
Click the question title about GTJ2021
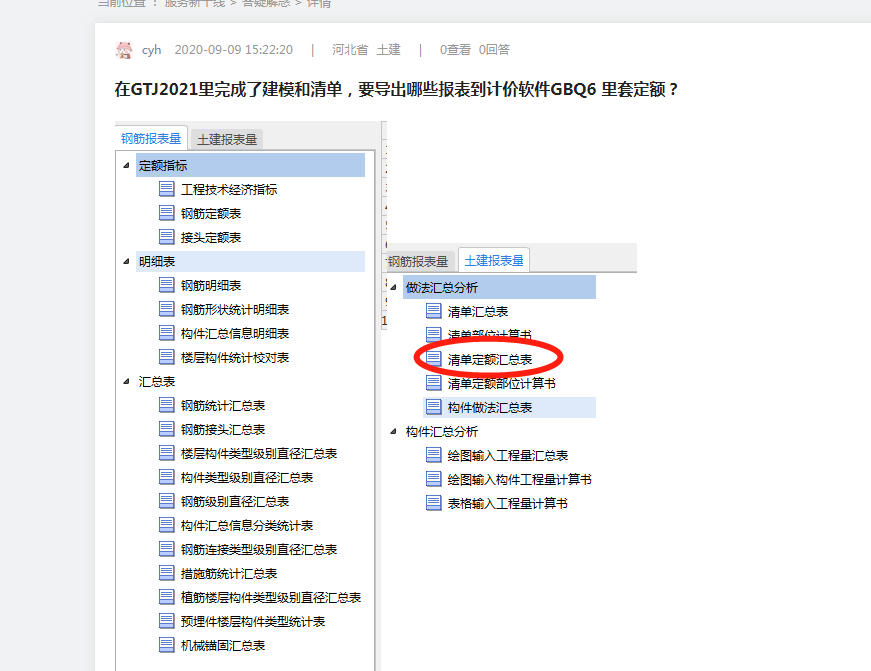[x=396, y=89]
